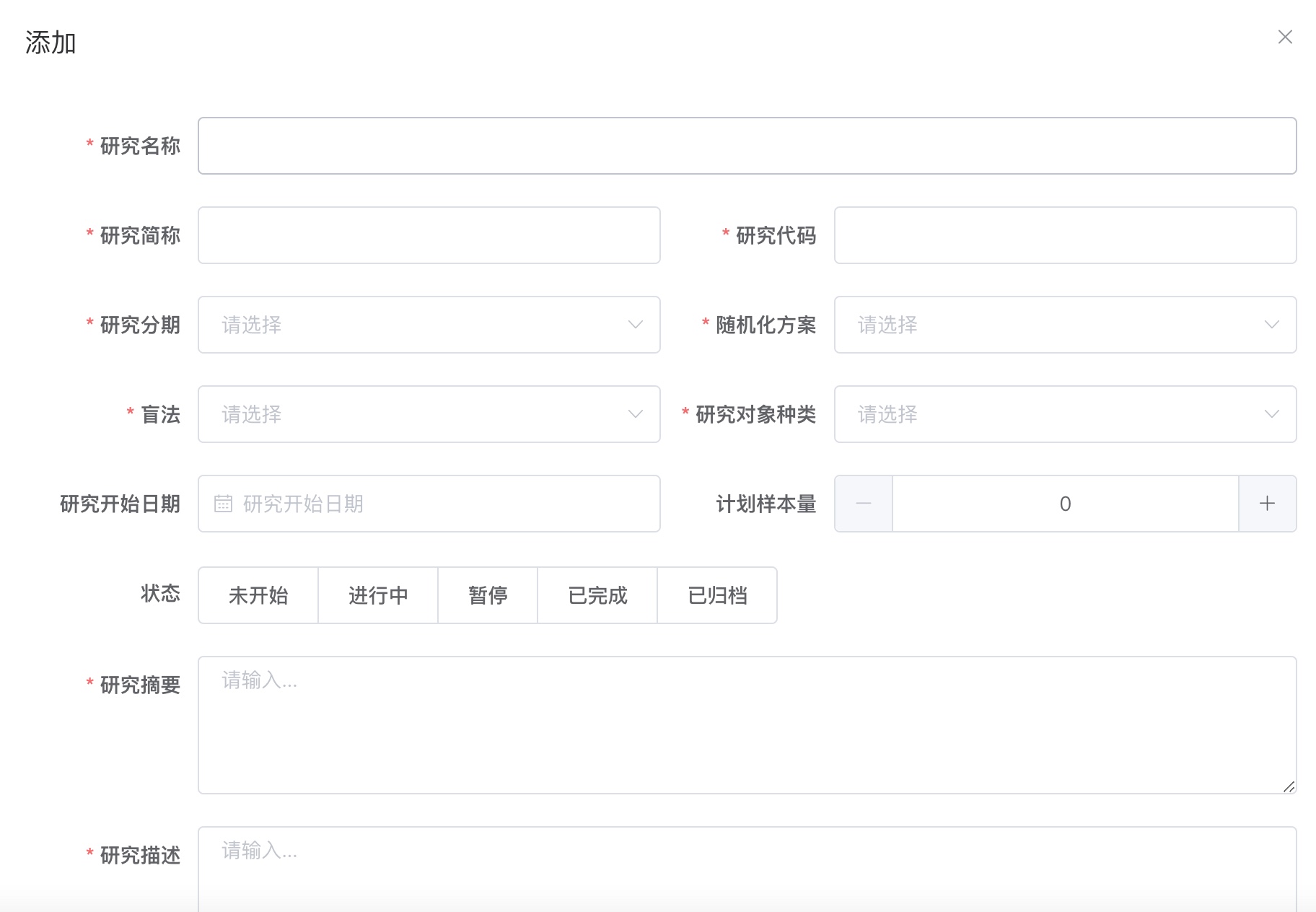The image size is (1316, 912).
Task: Click the 研究代码 input box
Action: 1065,235
